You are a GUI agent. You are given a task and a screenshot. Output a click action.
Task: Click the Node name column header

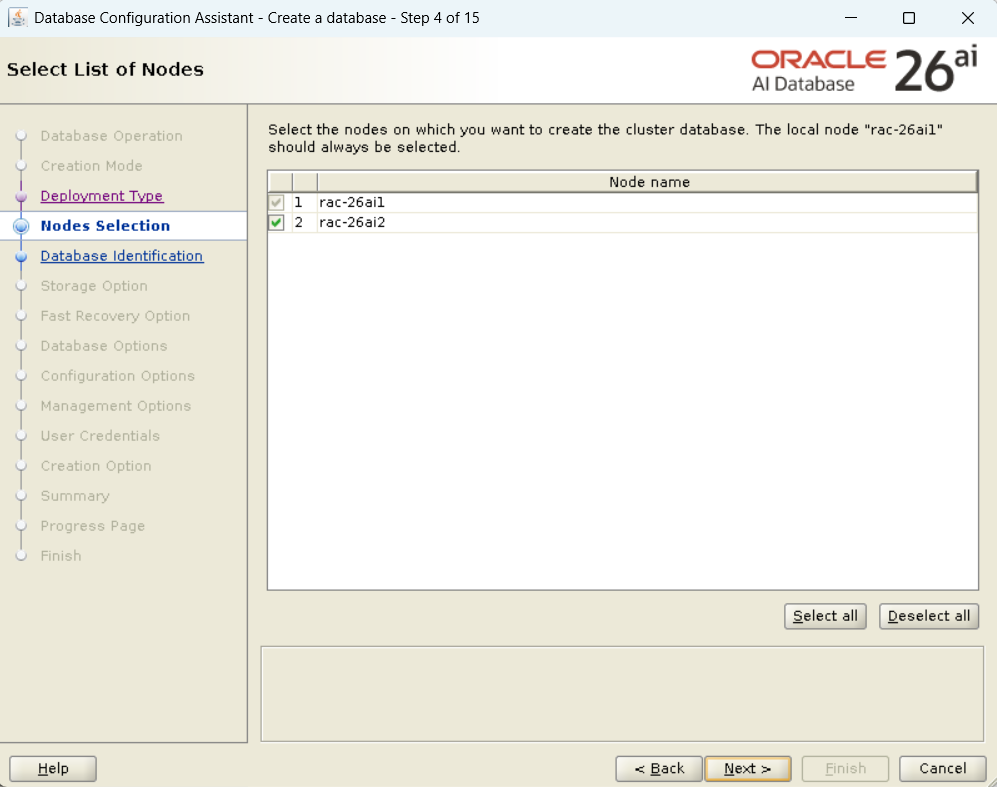(x=648, y=182)
